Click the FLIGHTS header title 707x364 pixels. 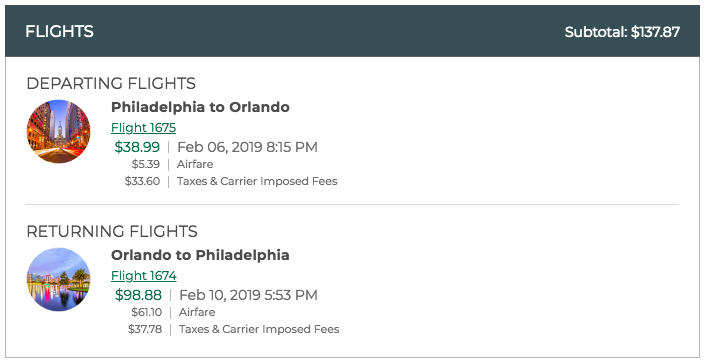pos(60,32)
